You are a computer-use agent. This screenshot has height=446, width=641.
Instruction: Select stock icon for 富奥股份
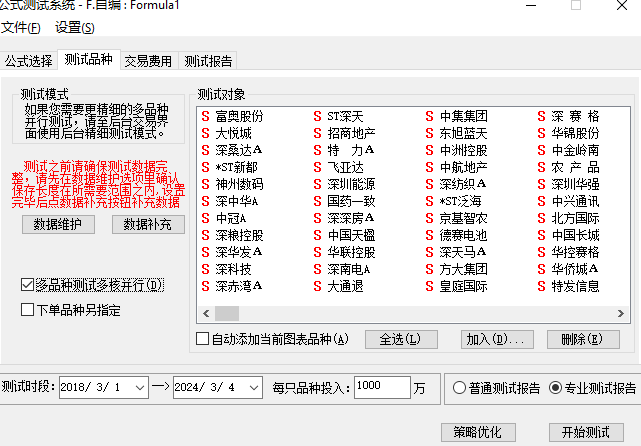[x=206, y=117]
